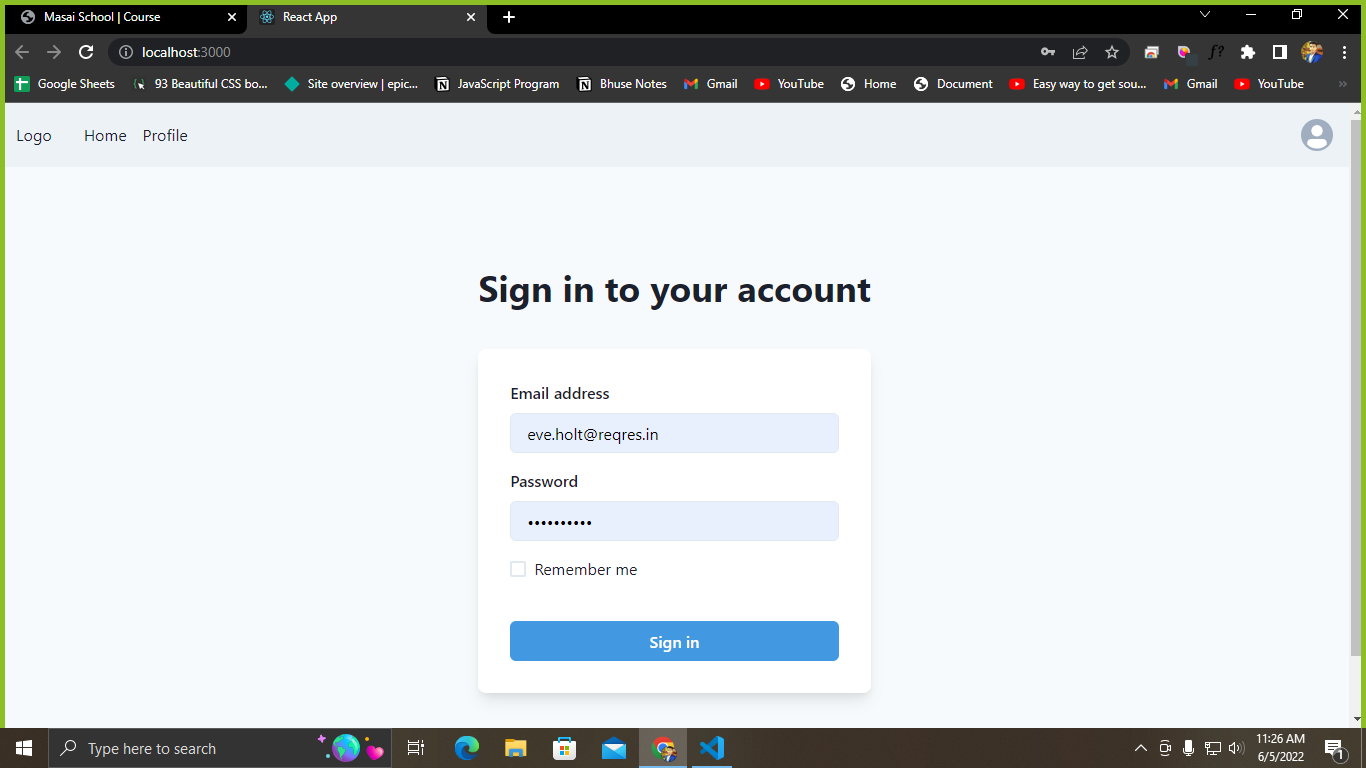Launch Visual Studio Code from taskbar
This screenshot has width=1366, height=768.
pos(711,748)
